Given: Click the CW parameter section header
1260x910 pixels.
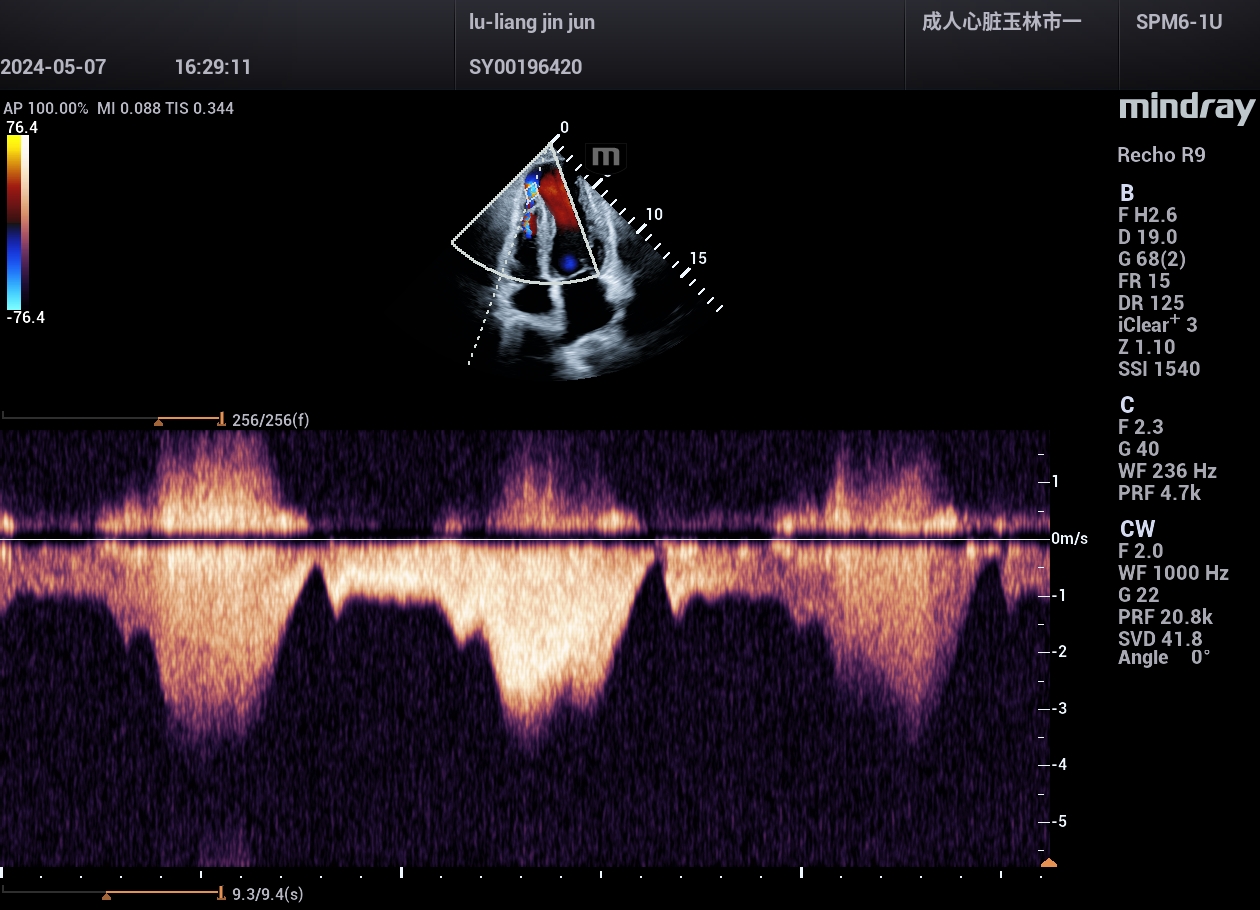Looking at the screenshot, I should tap(1137, 529).
